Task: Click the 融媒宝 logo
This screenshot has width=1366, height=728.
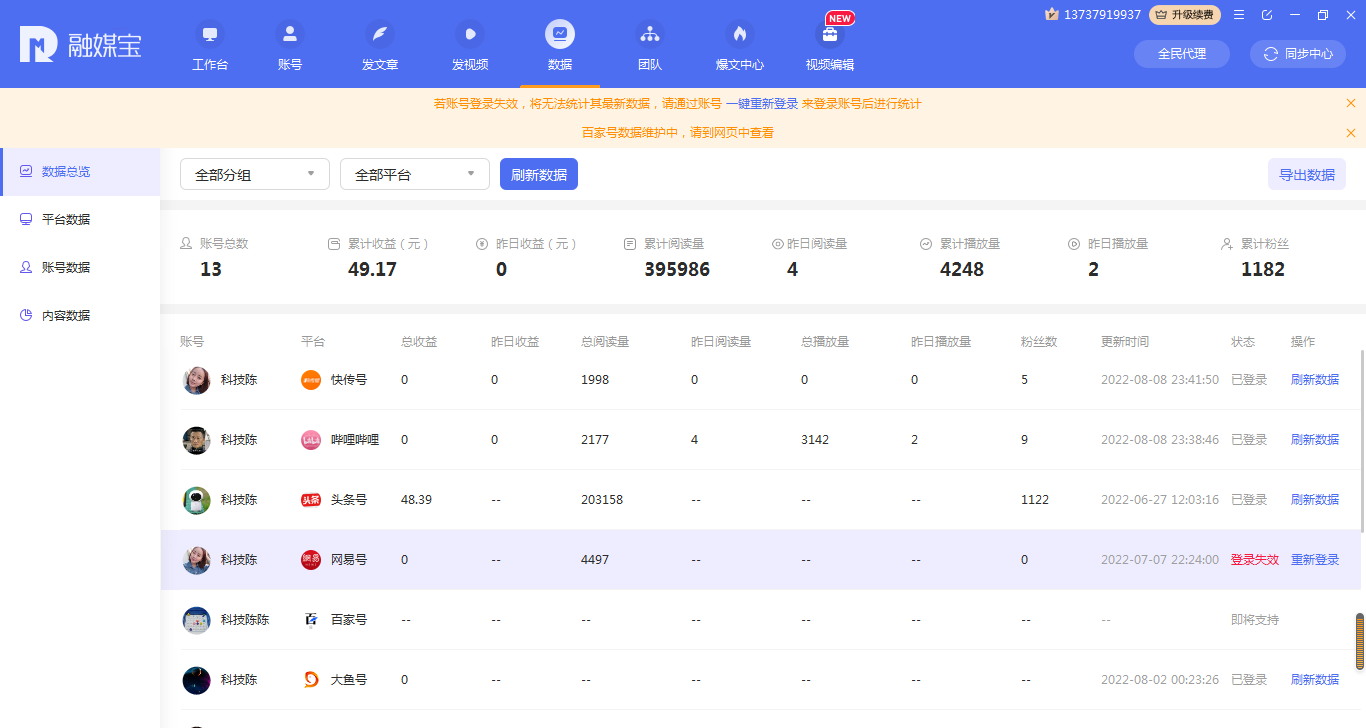Action: pos(81,45)
